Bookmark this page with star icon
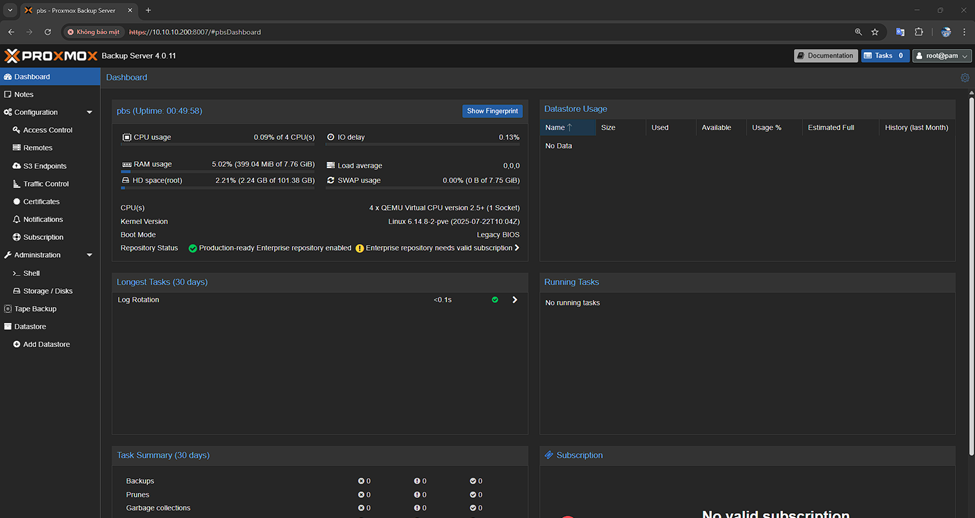 (x=875, y=32)
